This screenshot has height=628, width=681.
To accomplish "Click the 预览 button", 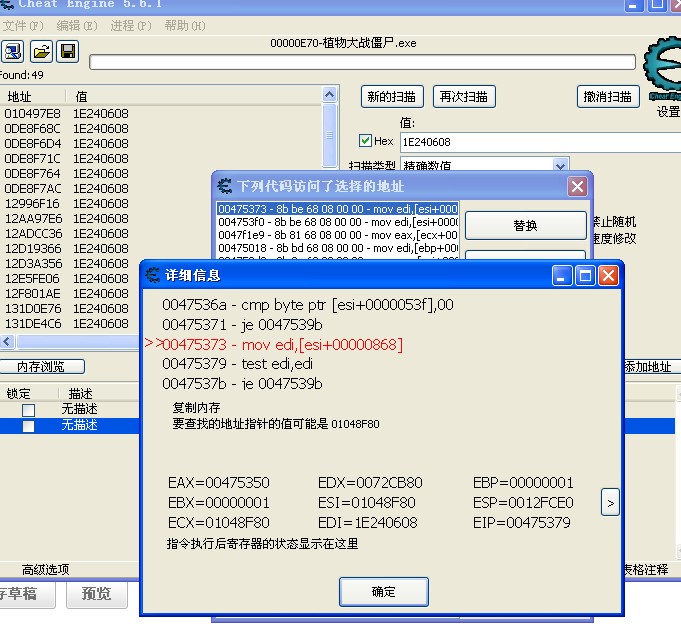I will tap(96, 594).
